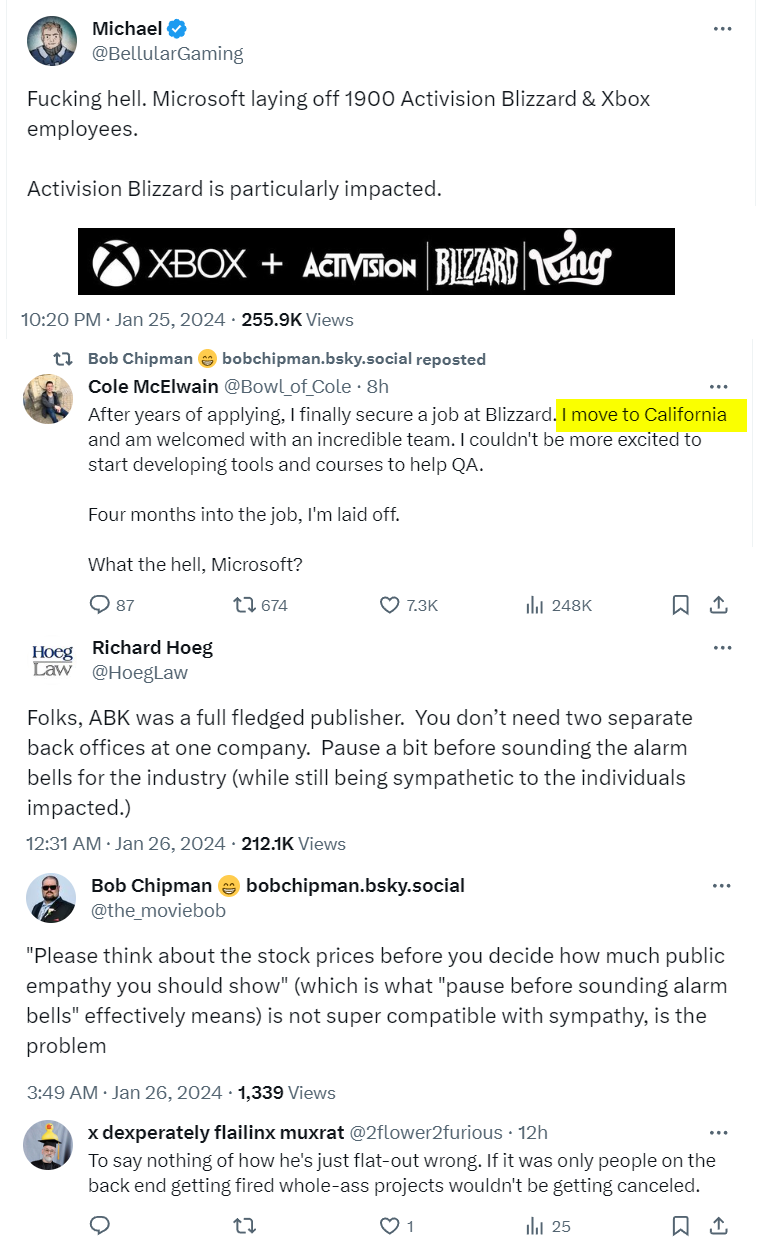Viewport: 762px width, 1247px height.
Task: Open the @HoegLaw profile handle
Action: click(x=139, y=673)
